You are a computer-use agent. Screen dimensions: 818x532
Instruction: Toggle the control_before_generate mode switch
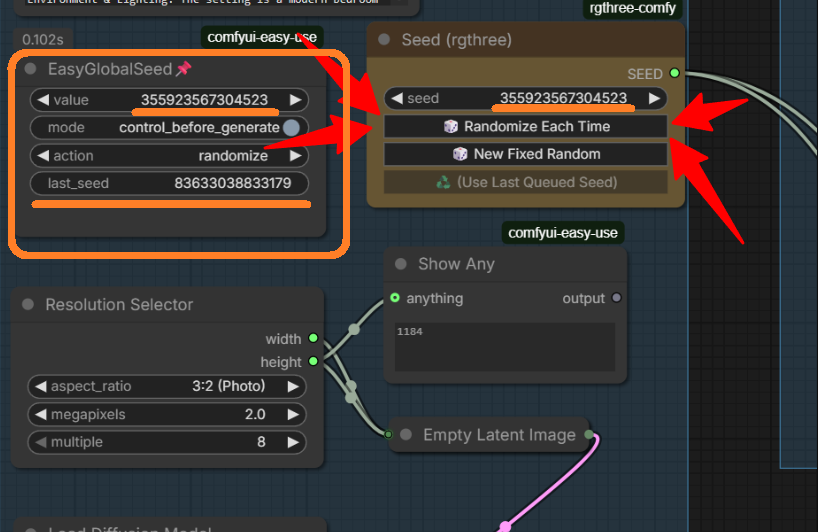point(291,128)
